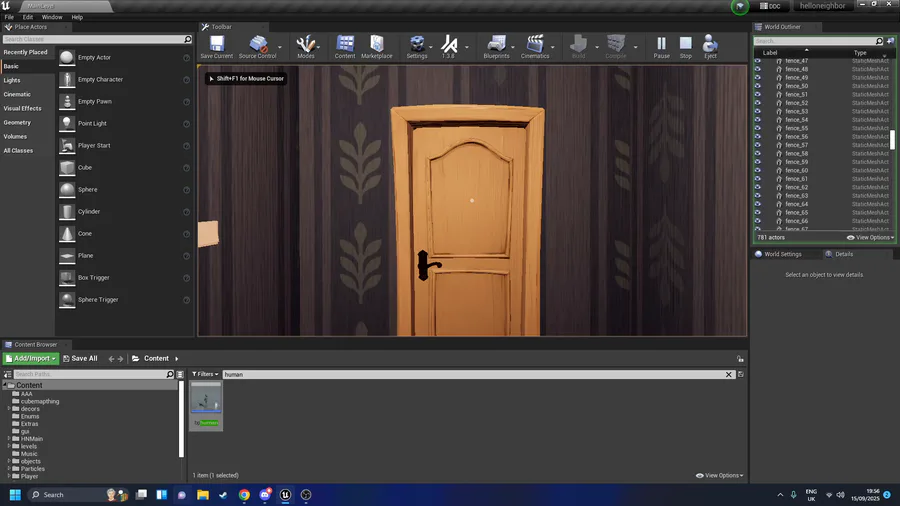Expand the levels folder
900x506 pixels.
[9, 446]
